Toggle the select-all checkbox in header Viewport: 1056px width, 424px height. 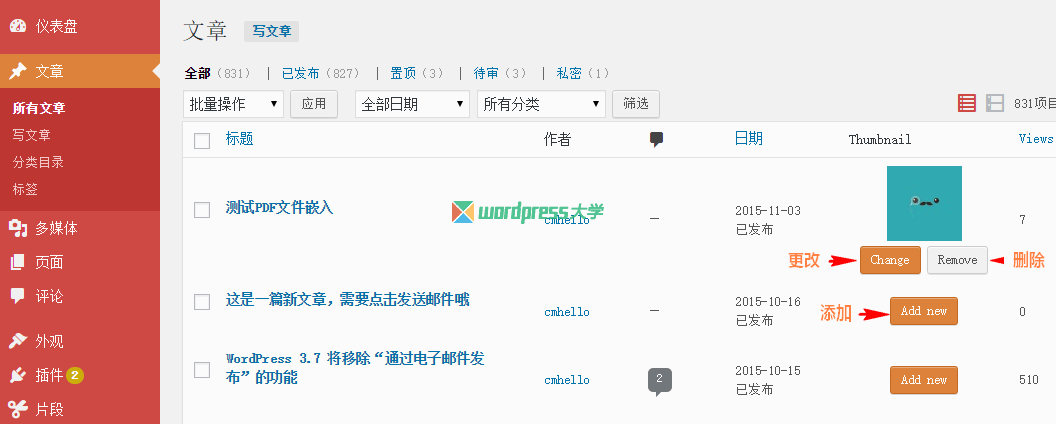[x=202, y=141]
